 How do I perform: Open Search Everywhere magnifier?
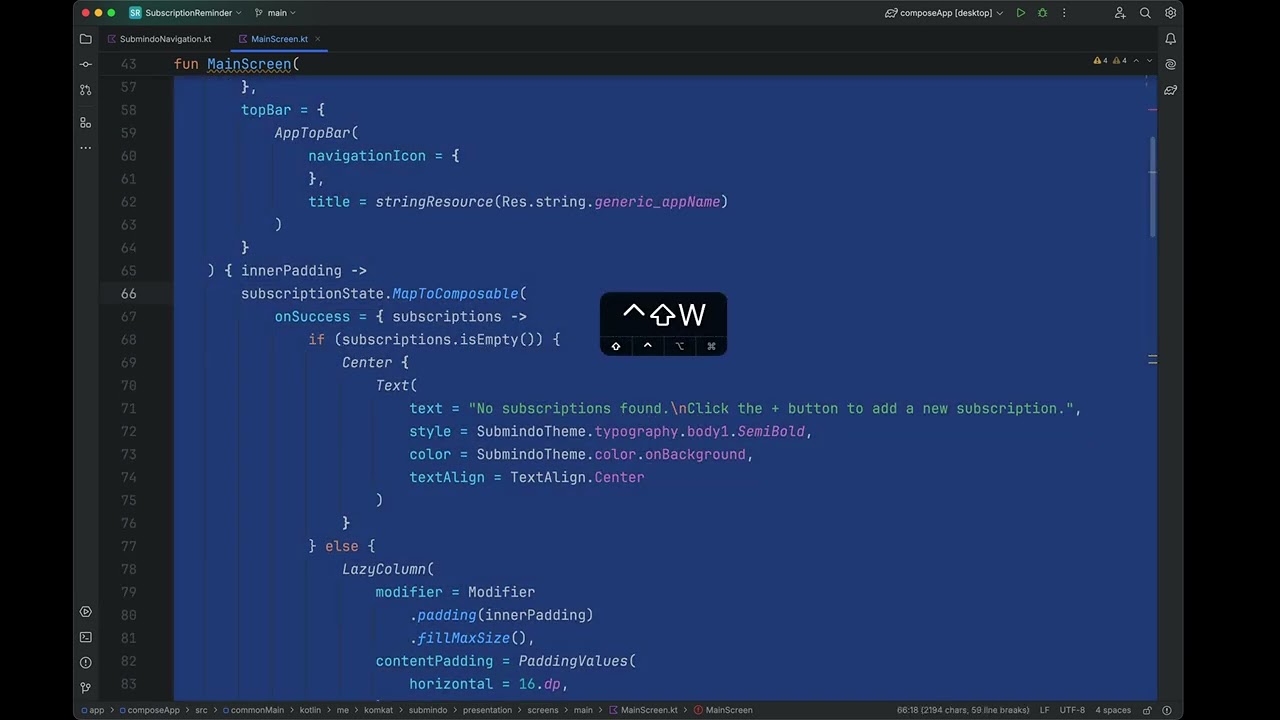1145,13
